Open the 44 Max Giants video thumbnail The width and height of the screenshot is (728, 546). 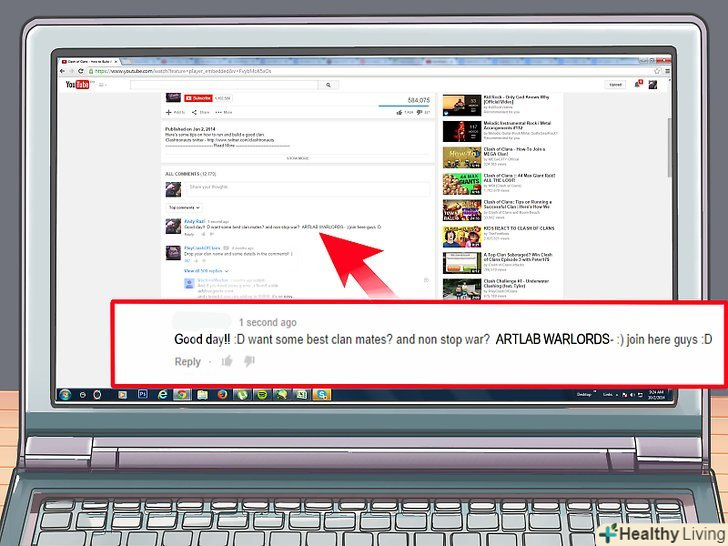click(x=462, y=184)
